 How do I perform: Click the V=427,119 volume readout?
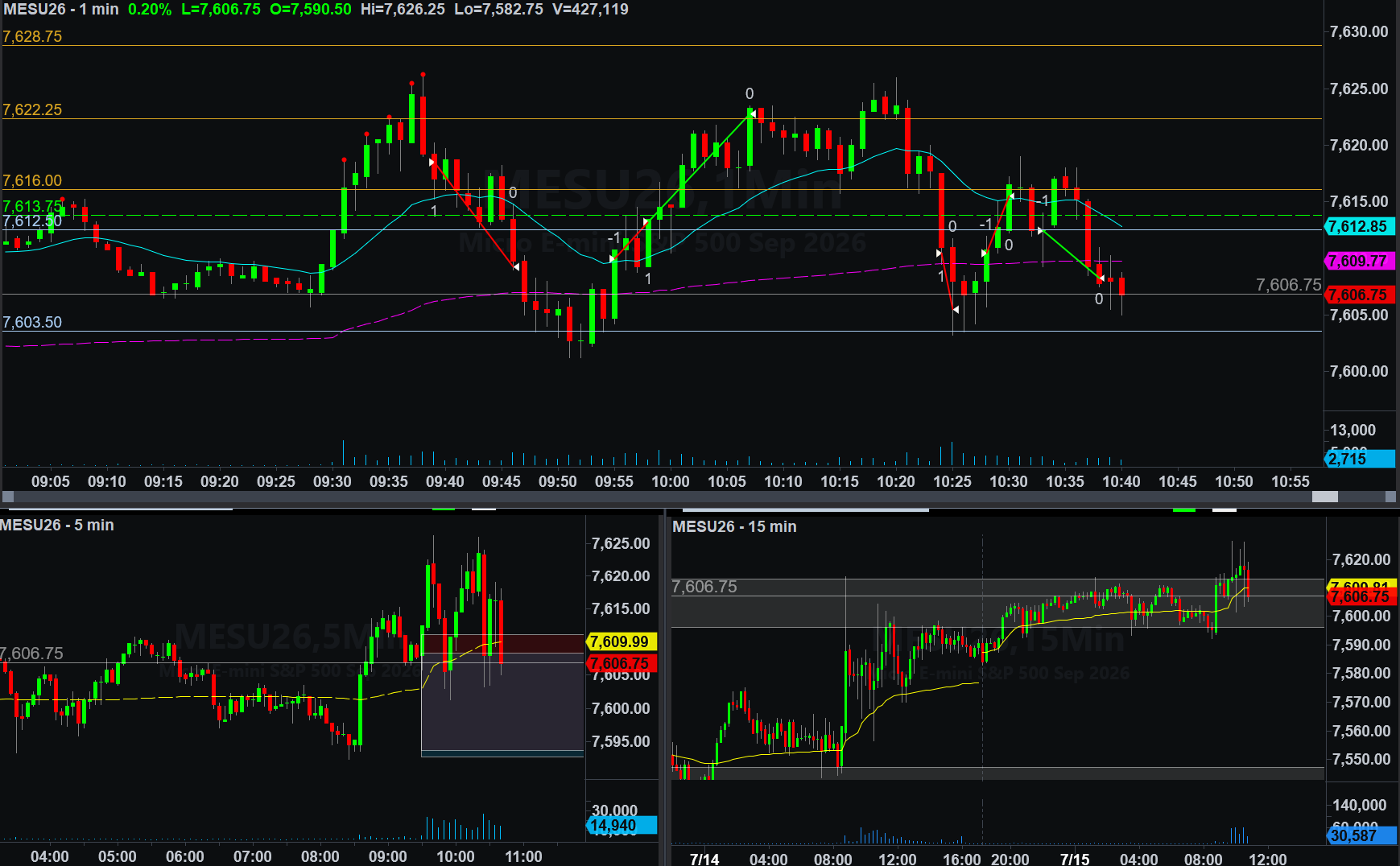[x=590, y=10]
